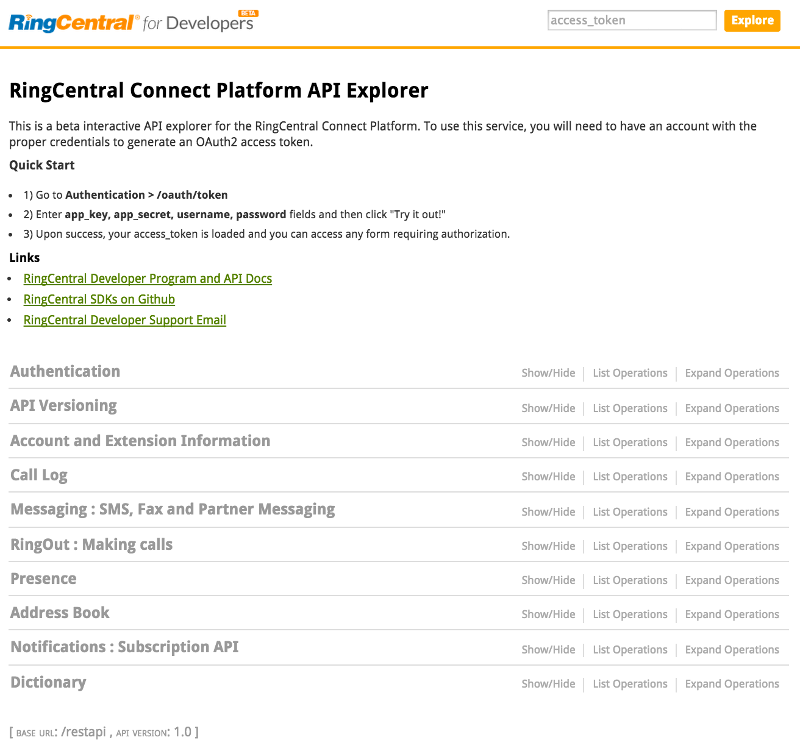Click step 3 text about access_token loaded
The image size is (800, 750).
click(266, 234)
